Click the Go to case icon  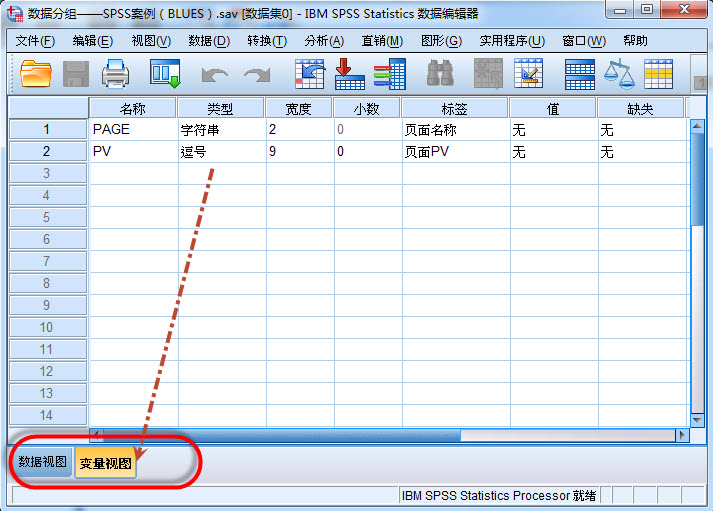tap(310, 74)
